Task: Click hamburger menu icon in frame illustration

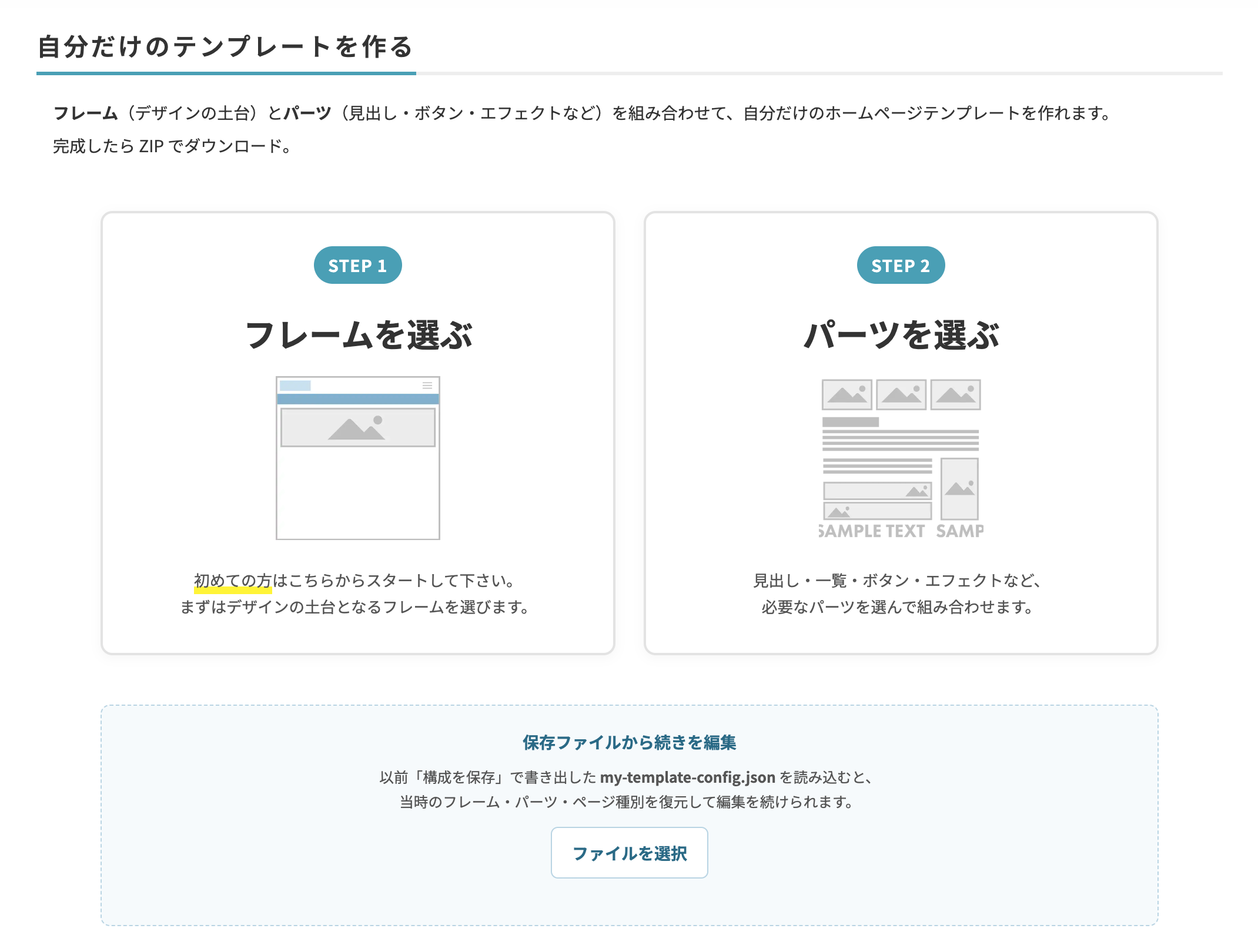Action: click(427, 386)
